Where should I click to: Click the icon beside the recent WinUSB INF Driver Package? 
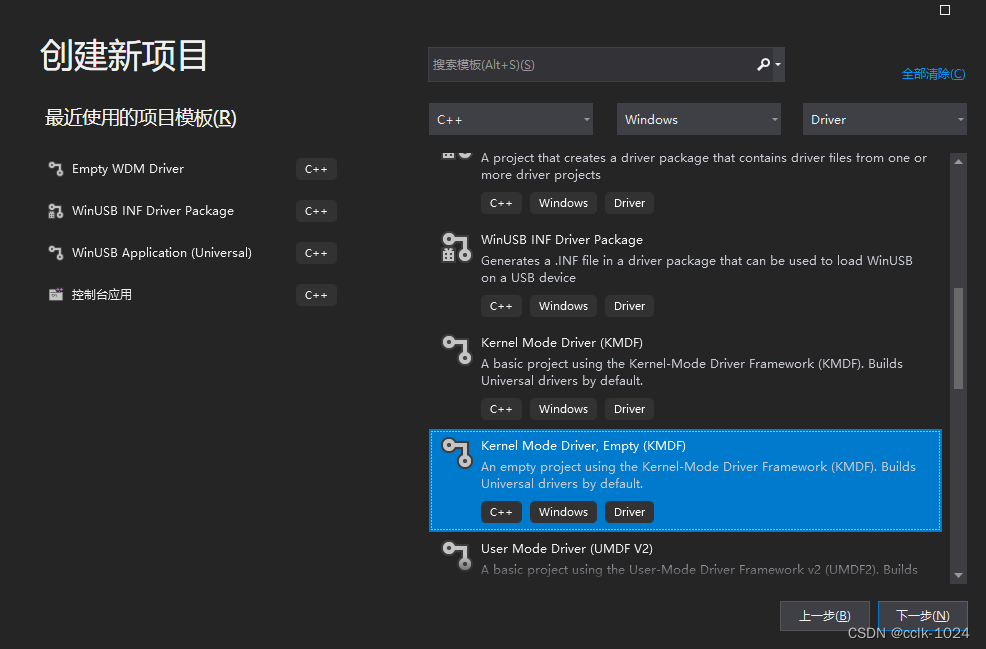tap(56, 211)
